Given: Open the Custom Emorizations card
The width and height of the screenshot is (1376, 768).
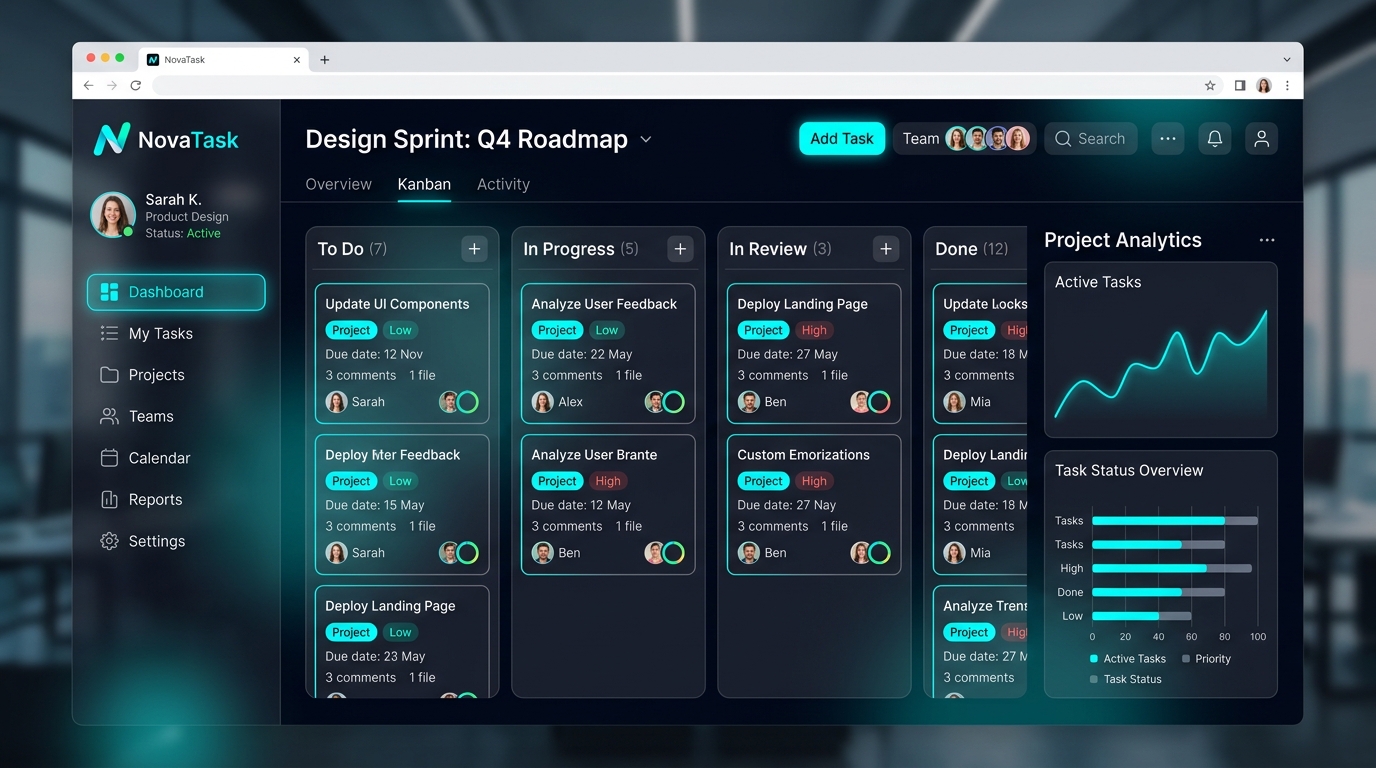Looking at the screenshot, I should click(x=814, y=504).
